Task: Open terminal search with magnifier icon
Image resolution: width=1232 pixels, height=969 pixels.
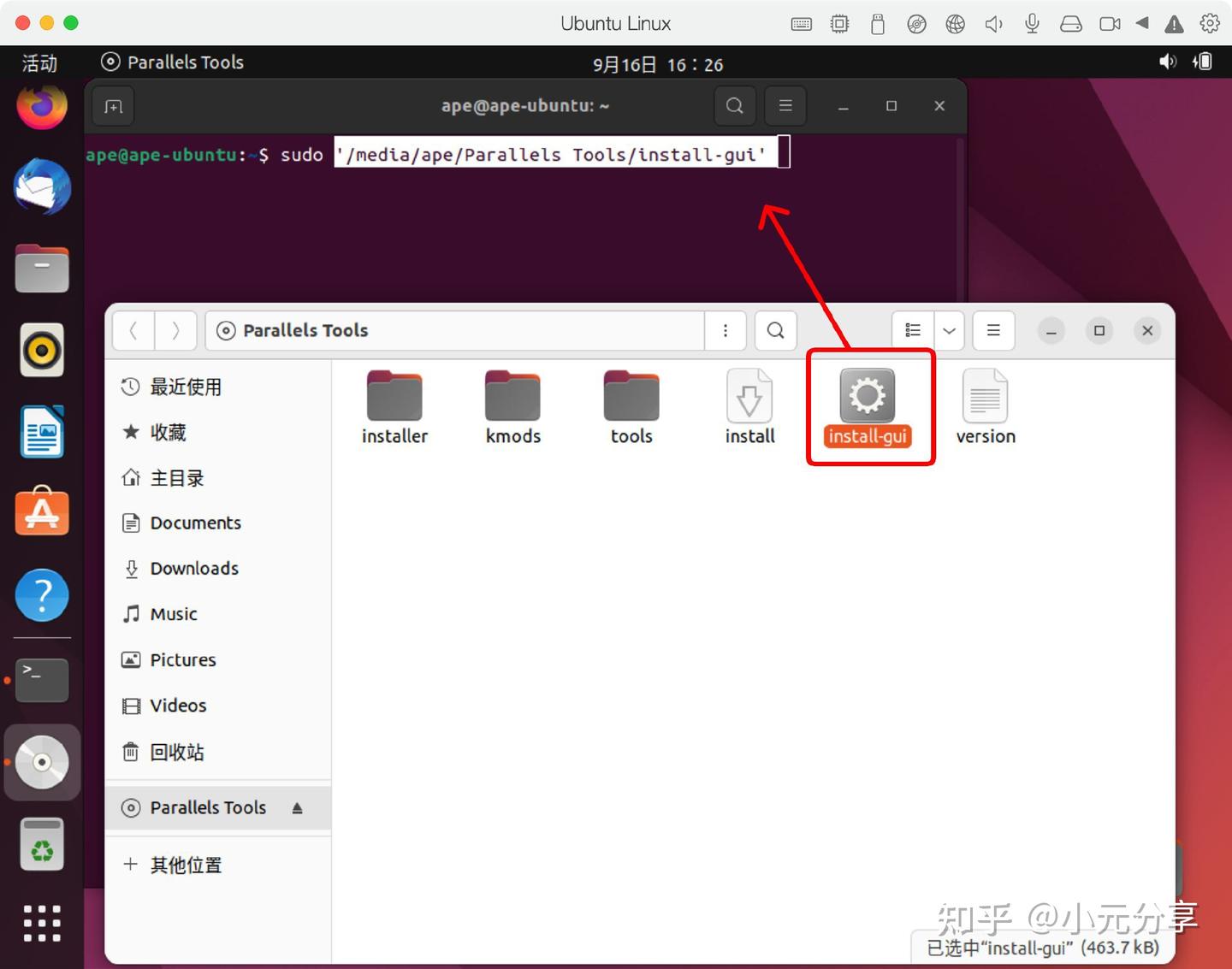Action: click(734, 105)
